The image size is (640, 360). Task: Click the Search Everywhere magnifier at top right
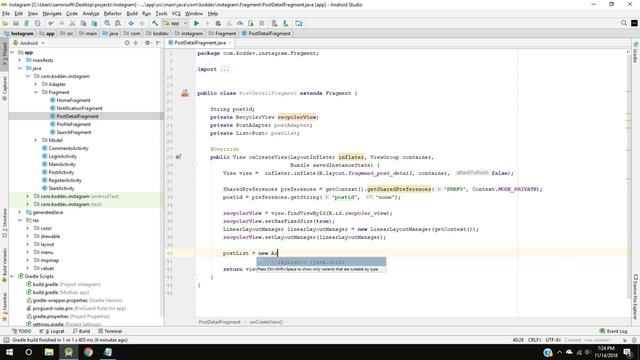(x=624, y=23)
